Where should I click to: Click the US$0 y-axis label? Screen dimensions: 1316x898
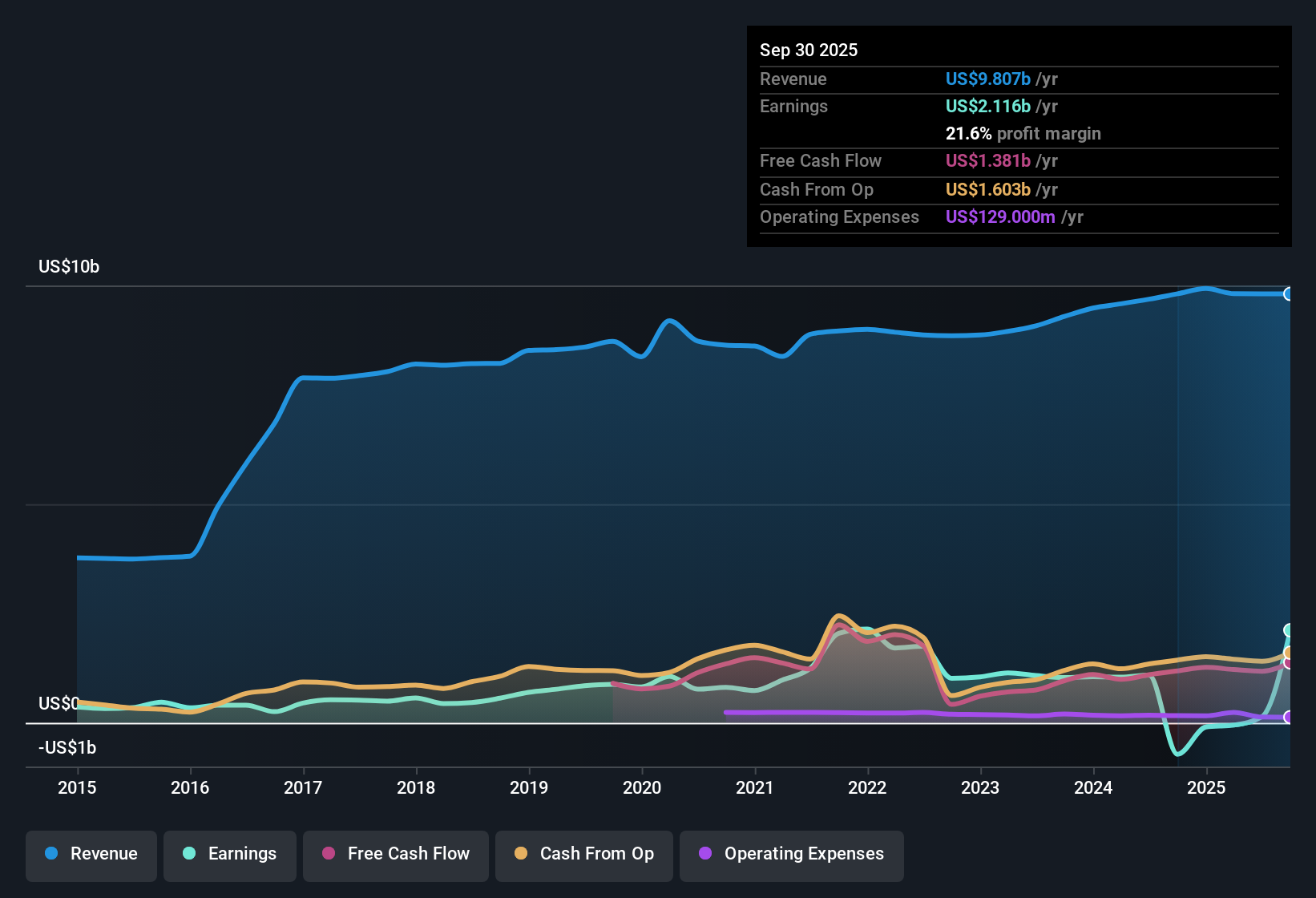[59, 703]
